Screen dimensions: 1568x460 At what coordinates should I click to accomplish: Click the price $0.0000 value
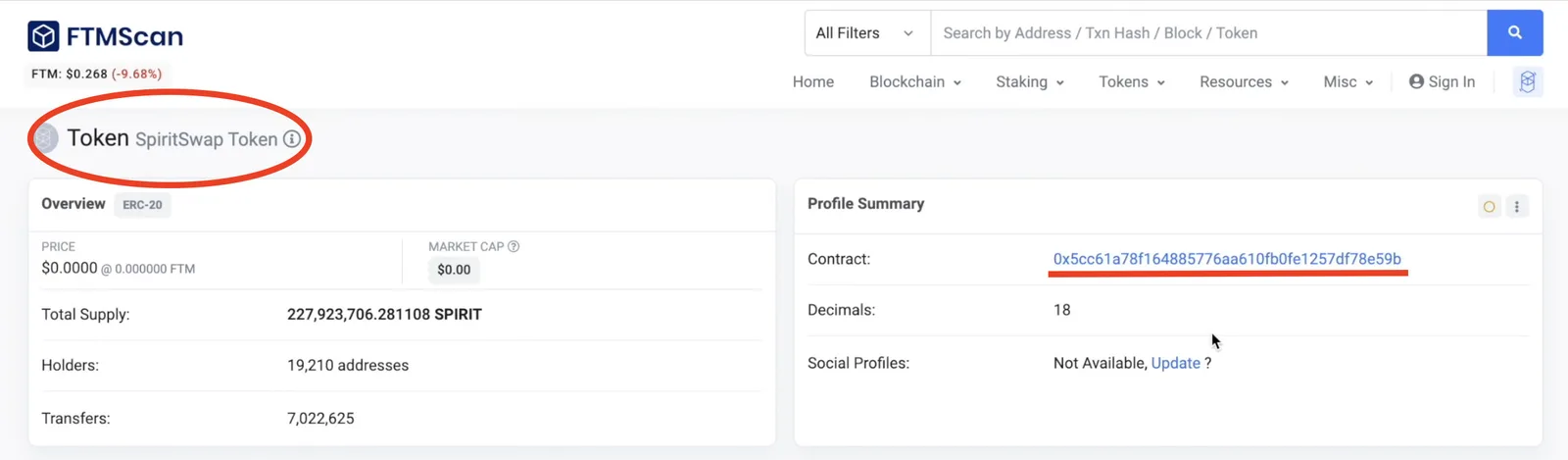[x=70, y=268]
